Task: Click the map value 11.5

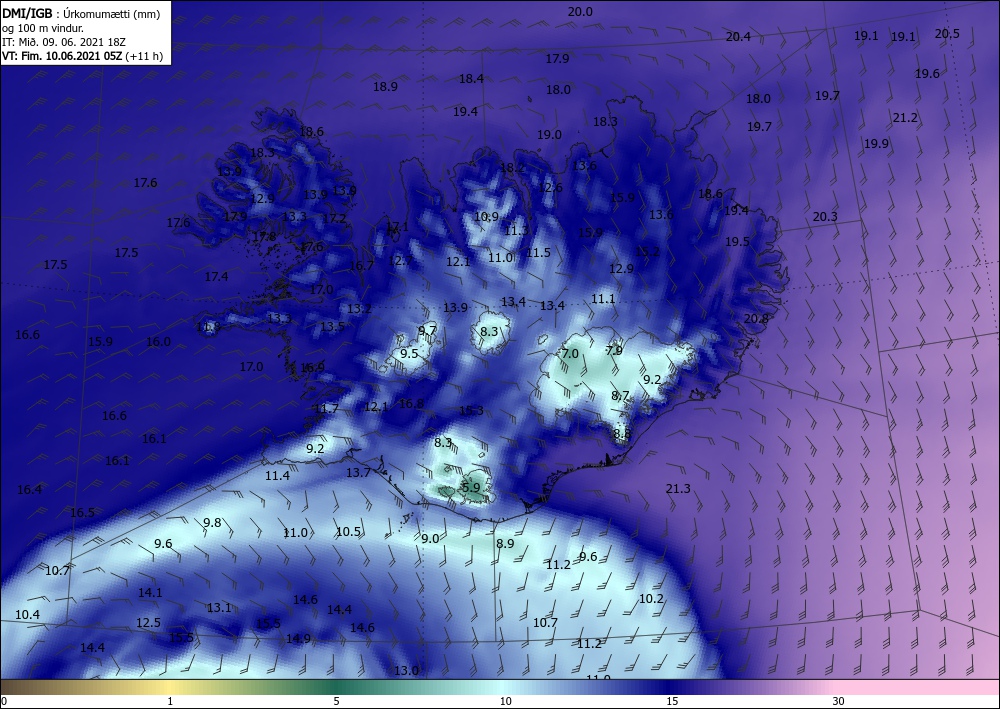Action: coord(538,252)
